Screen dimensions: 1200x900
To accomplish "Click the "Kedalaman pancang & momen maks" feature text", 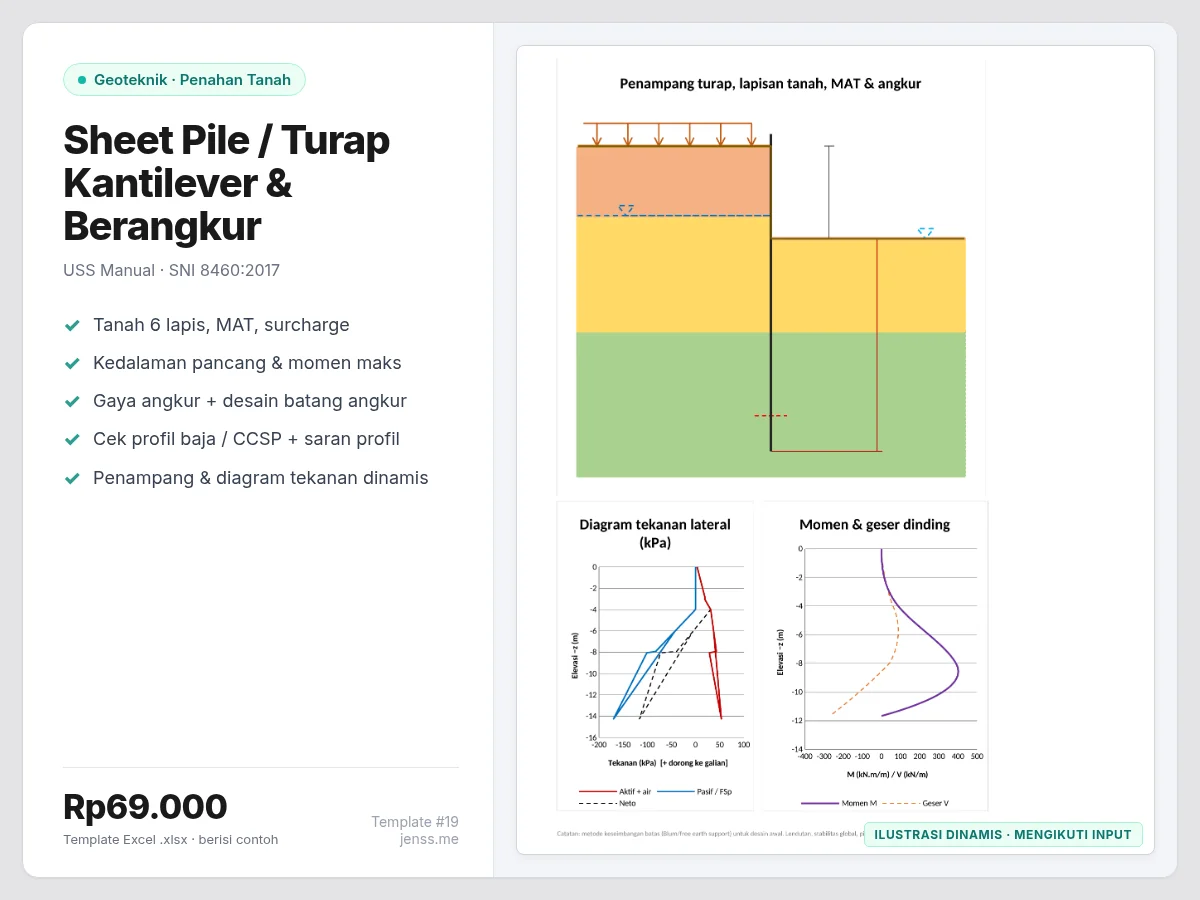I will coord(247,363).
